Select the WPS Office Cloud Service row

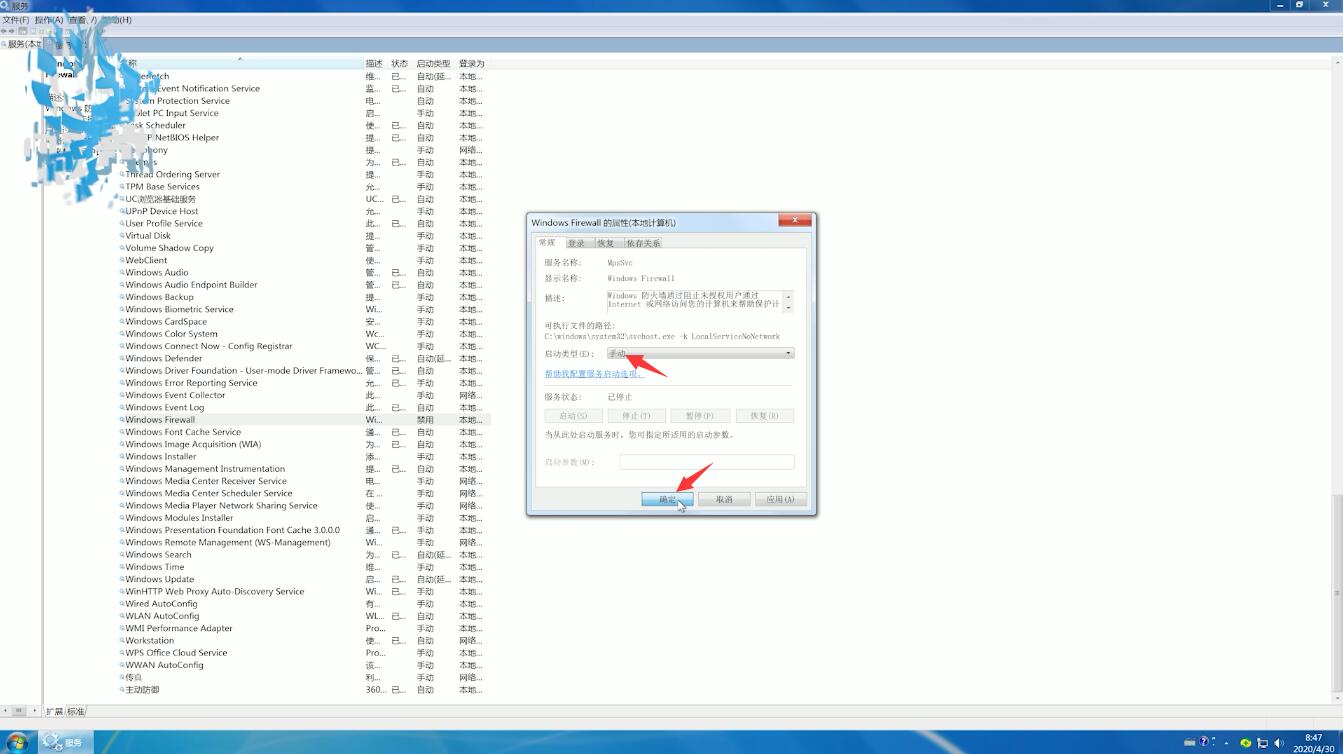coord(304,653)
